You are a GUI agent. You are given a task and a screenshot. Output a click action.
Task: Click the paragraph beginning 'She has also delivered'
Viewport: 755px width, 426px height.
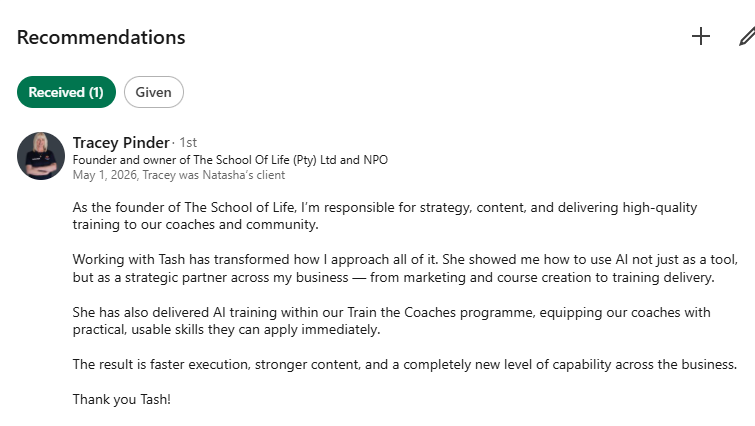tap(391, 321)
